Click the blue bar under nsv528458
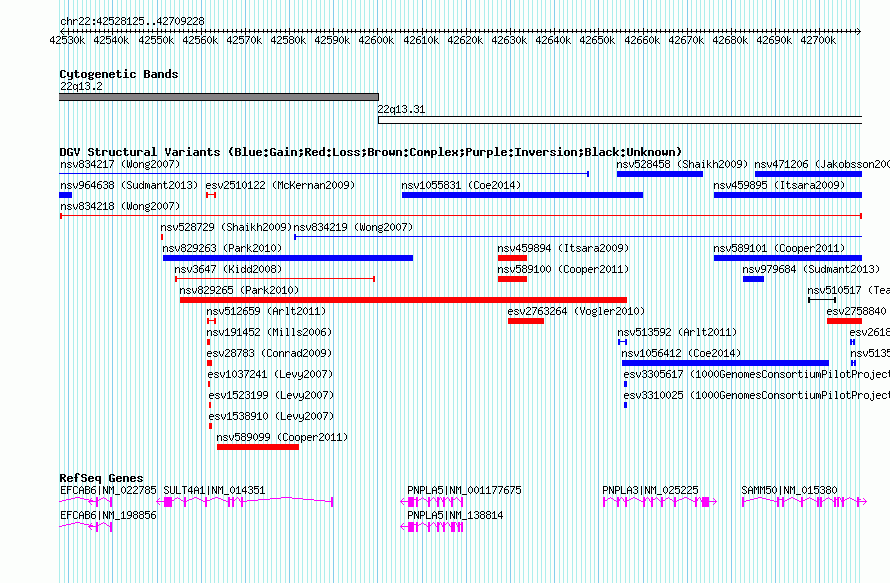This screenshot has height=583, width=890. tap(660, 174)
